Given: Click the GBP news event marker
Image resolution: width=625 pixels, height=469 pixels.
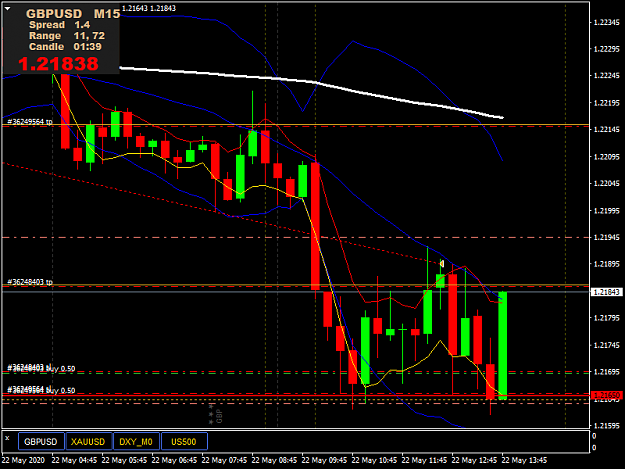Looking at the screenshot, I should (216, 414).
